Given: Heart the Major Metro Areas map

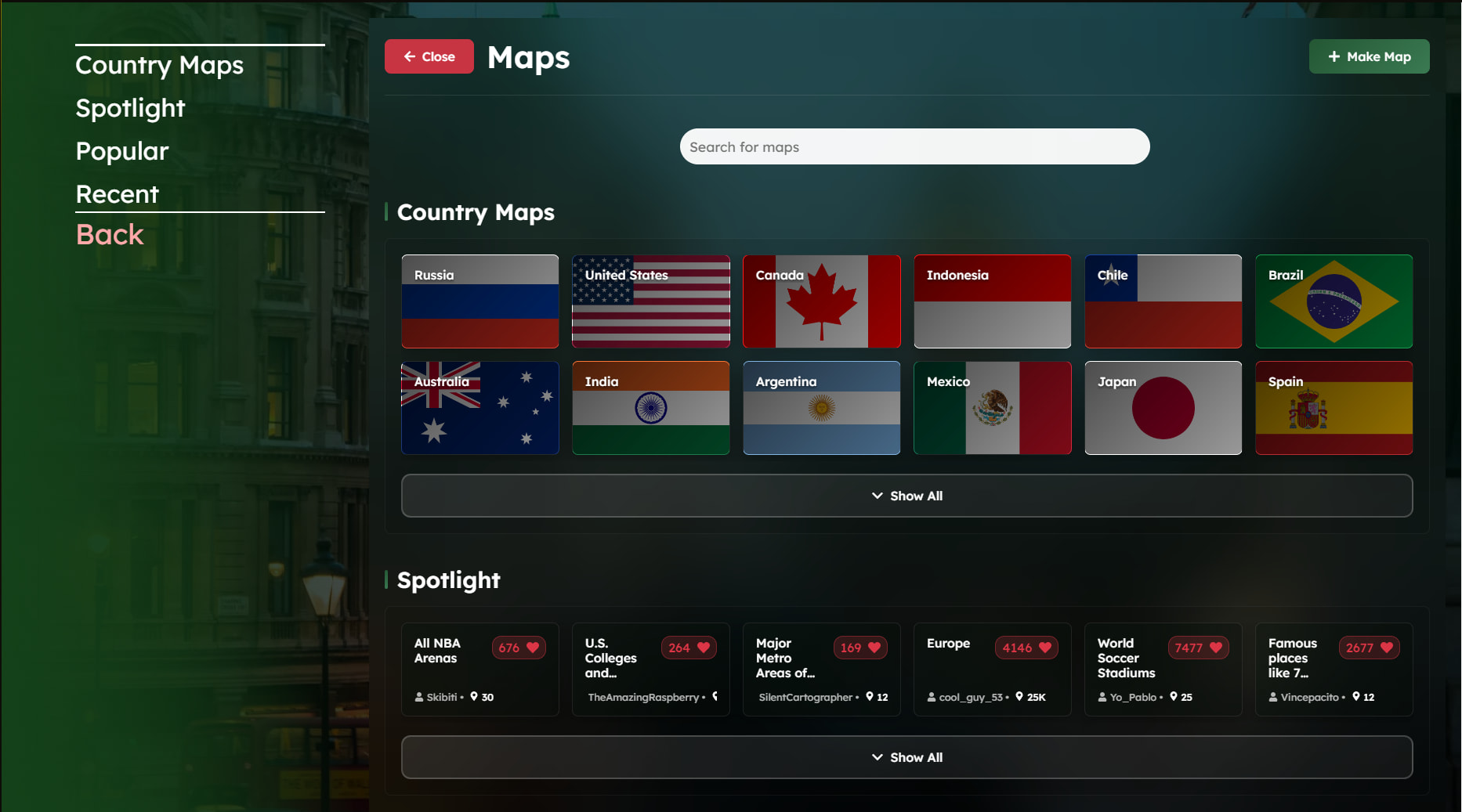Looking at the screenshot, I should tap(874, 648).
